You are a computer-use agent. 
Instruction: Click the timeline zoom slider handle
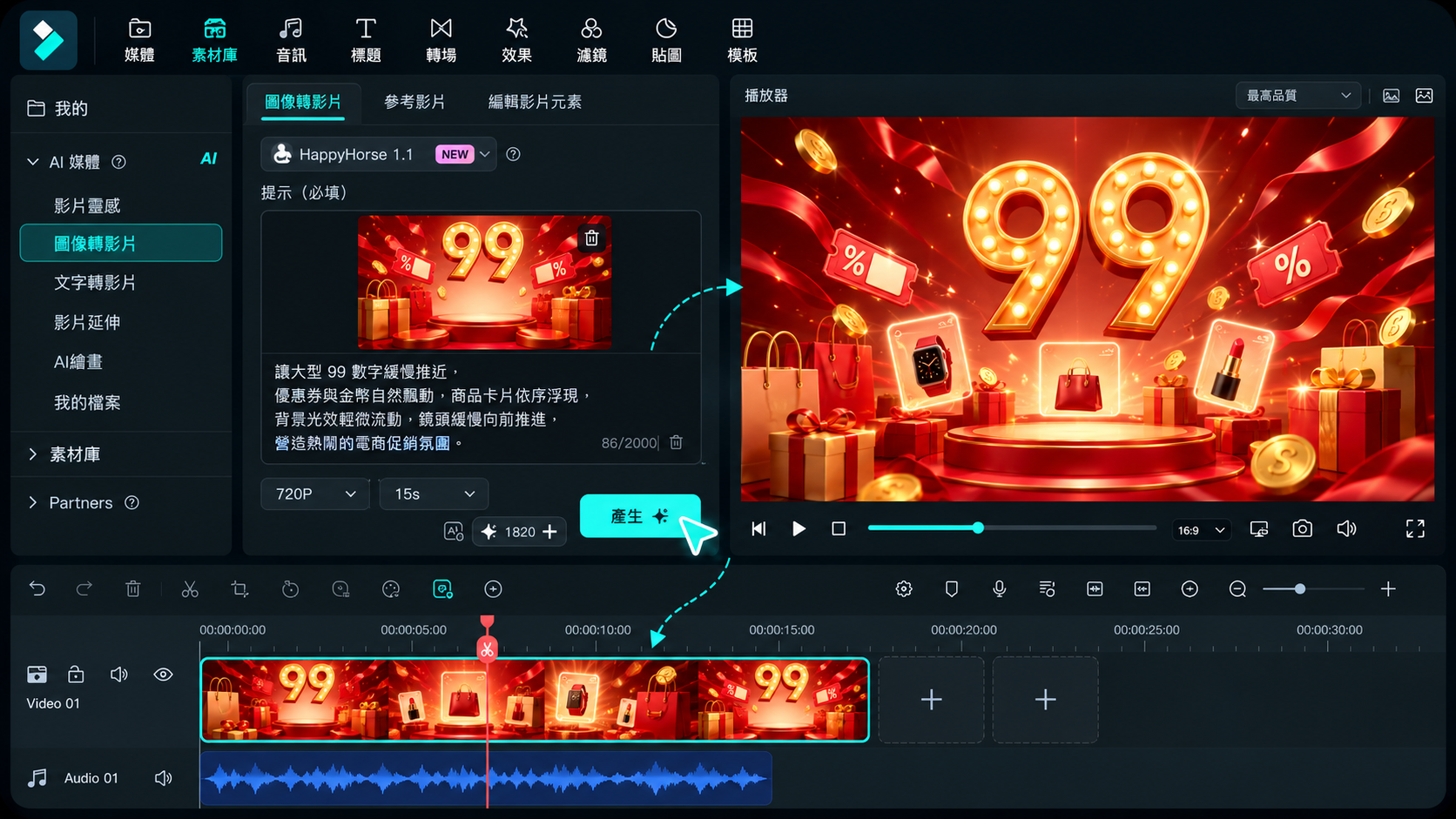[1299, 589]
